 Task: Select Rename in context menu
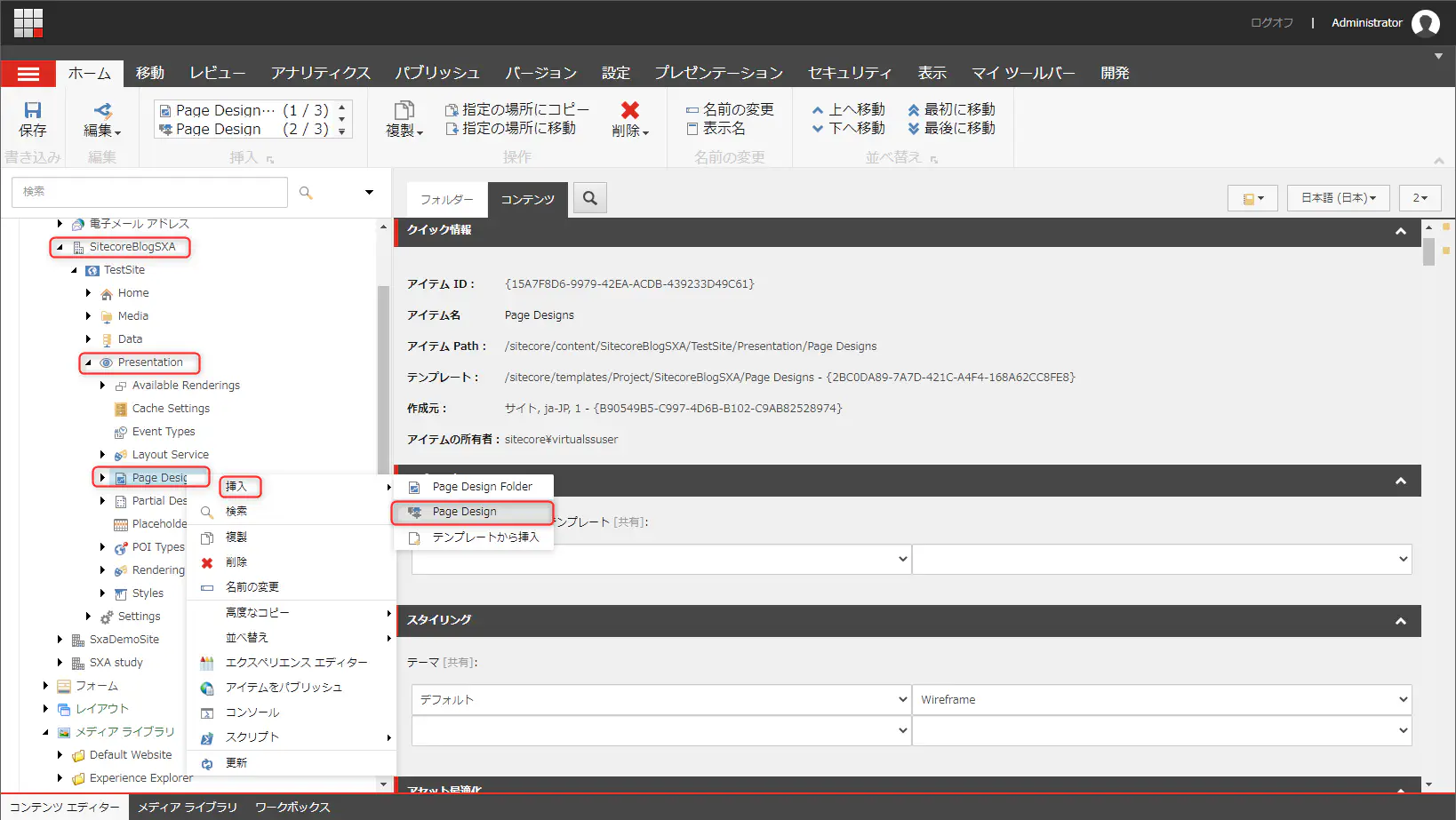point(291,587)
